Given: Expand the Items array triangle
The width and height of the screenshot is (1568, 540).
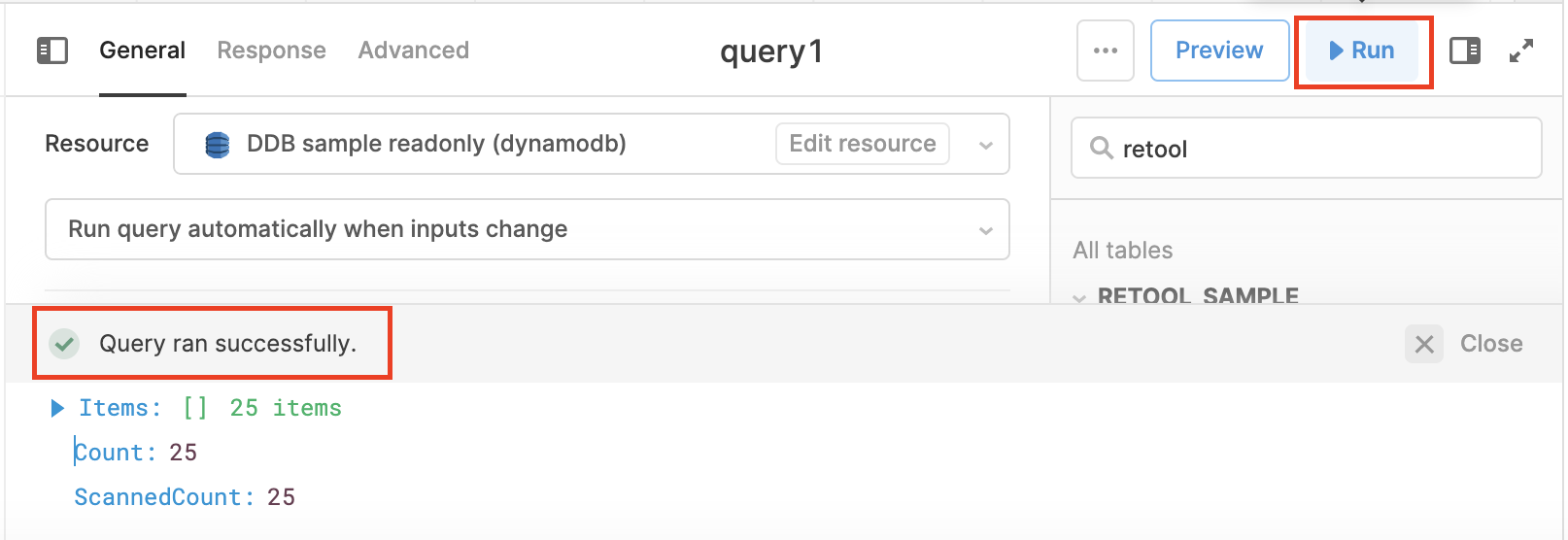Looking at the screenshot, I should pyautogui.click(x=57, y=408).
